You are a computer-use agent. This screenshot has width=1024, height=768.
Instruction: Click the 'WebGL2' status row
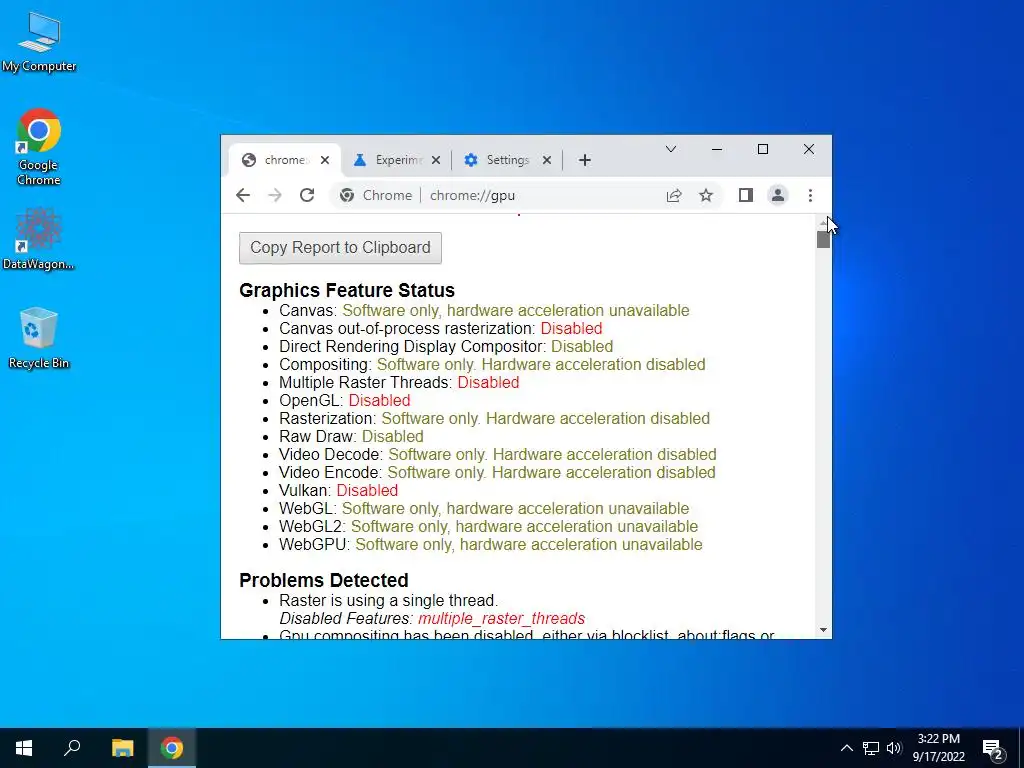[x=488, y=526]
